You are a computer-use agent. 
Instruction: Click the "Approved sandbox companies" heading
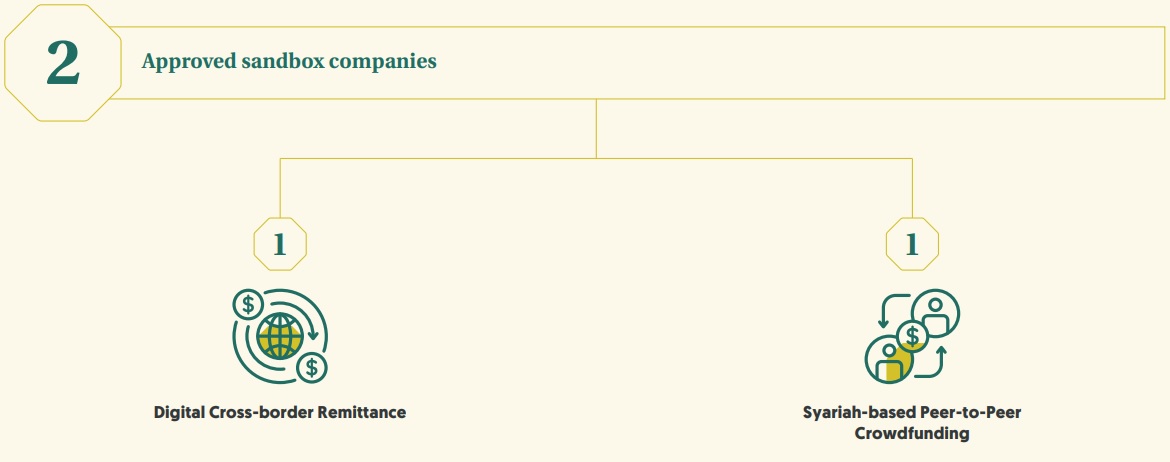coord(289,61)
